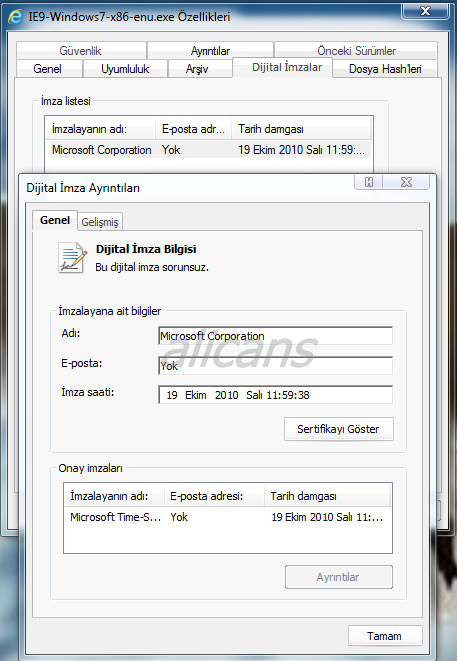Click E-posta adresi header in Onay imzaları
Viewport: 457px width, 661px height.
(214, 496)
